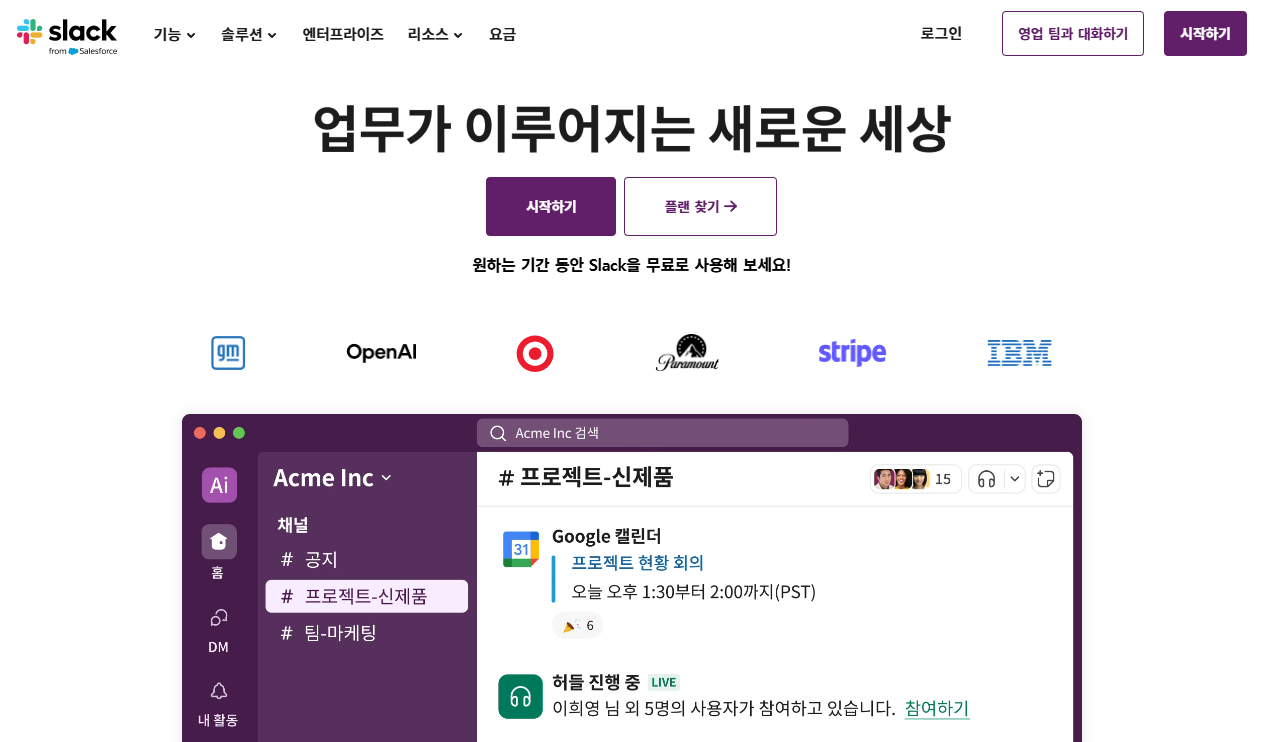Click 참여하기 link to join huddle
The image size is (1265, 742).
coord(937,708)
